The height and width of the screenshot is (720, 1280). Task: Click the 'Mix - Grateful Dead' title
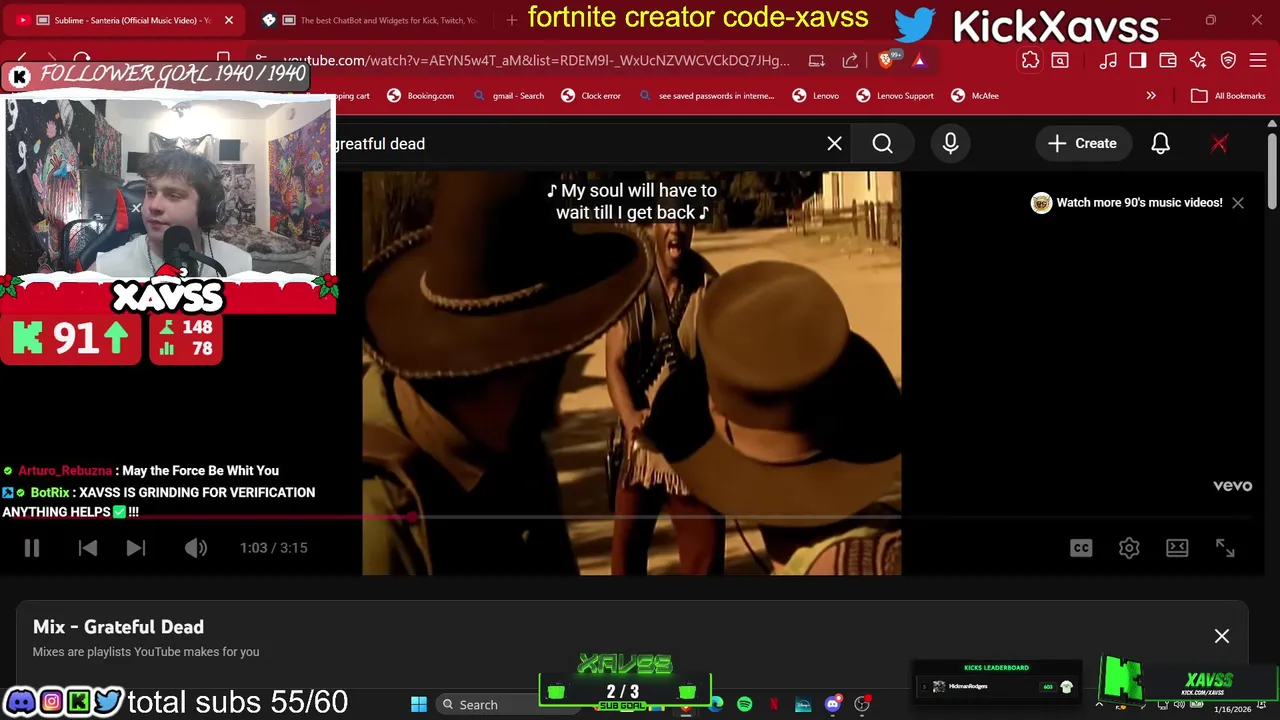click(x=118, y=627)
